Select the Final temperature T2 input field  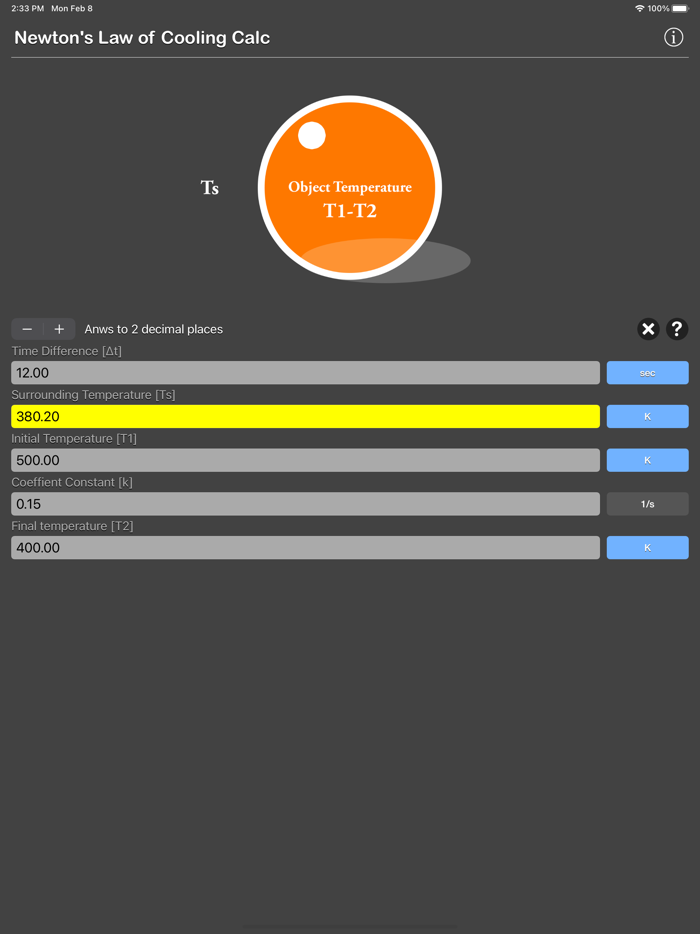coord(306,547)
